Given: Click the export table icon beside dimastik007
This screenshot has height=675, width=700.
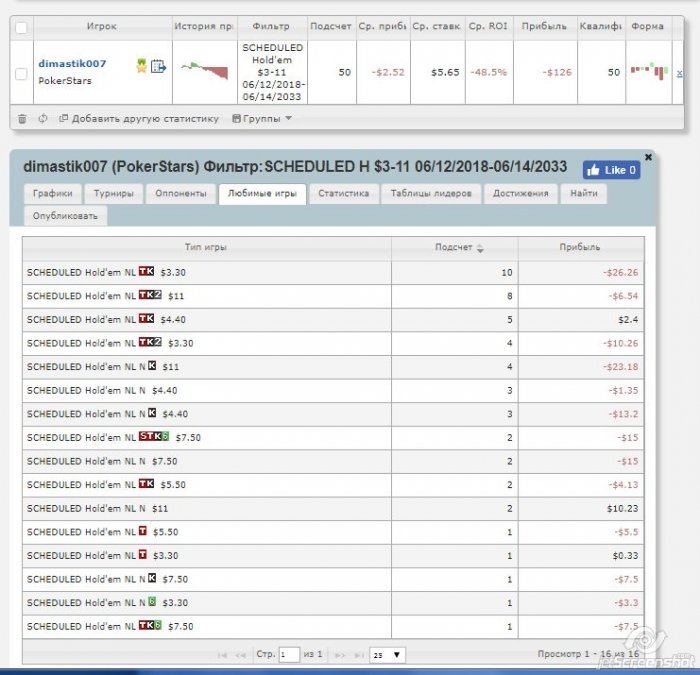Looking at the screenshot, I should pyautogui.click(x=158, y=67).
